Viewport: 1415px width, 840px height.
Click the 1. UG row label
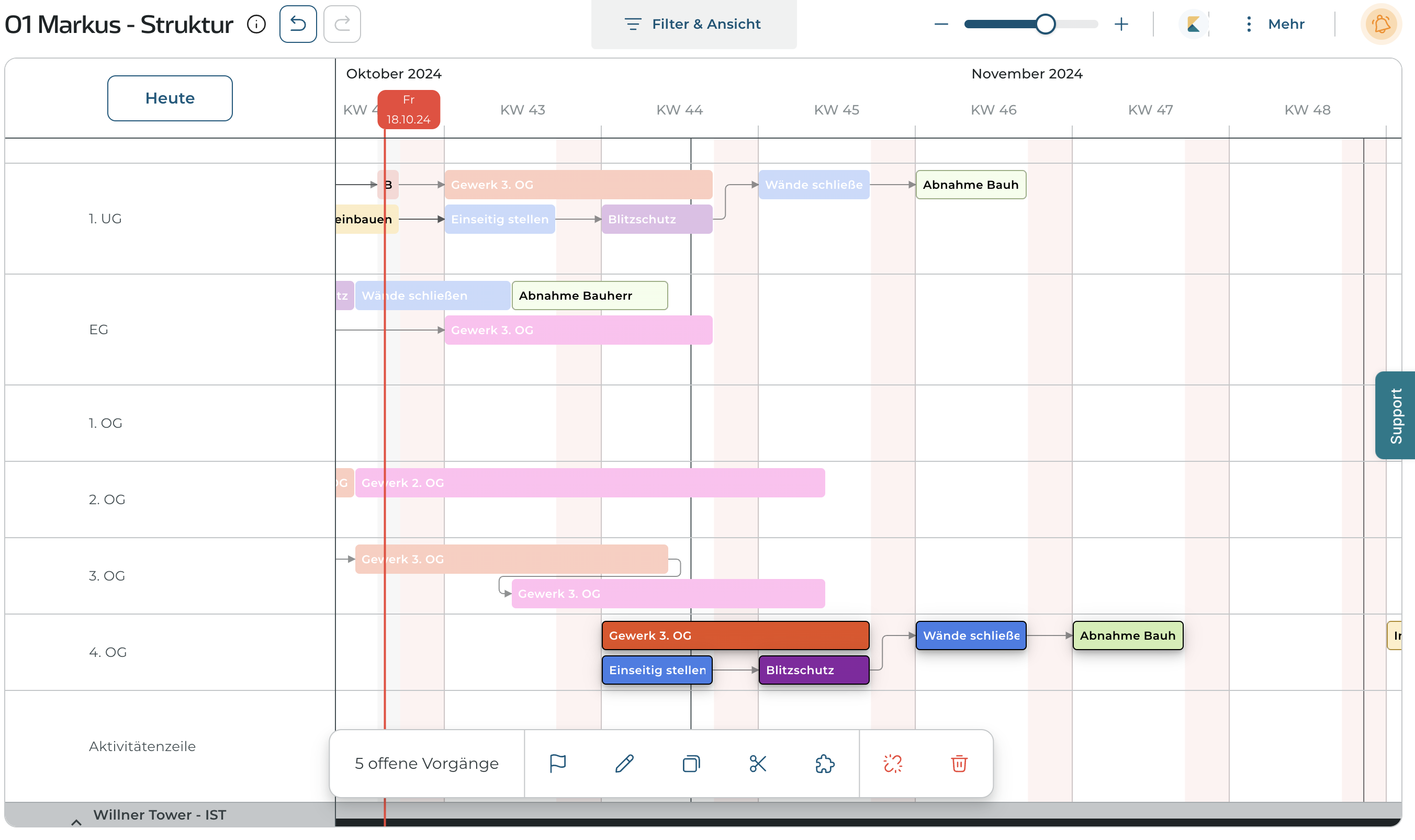[x=105, y=219]
